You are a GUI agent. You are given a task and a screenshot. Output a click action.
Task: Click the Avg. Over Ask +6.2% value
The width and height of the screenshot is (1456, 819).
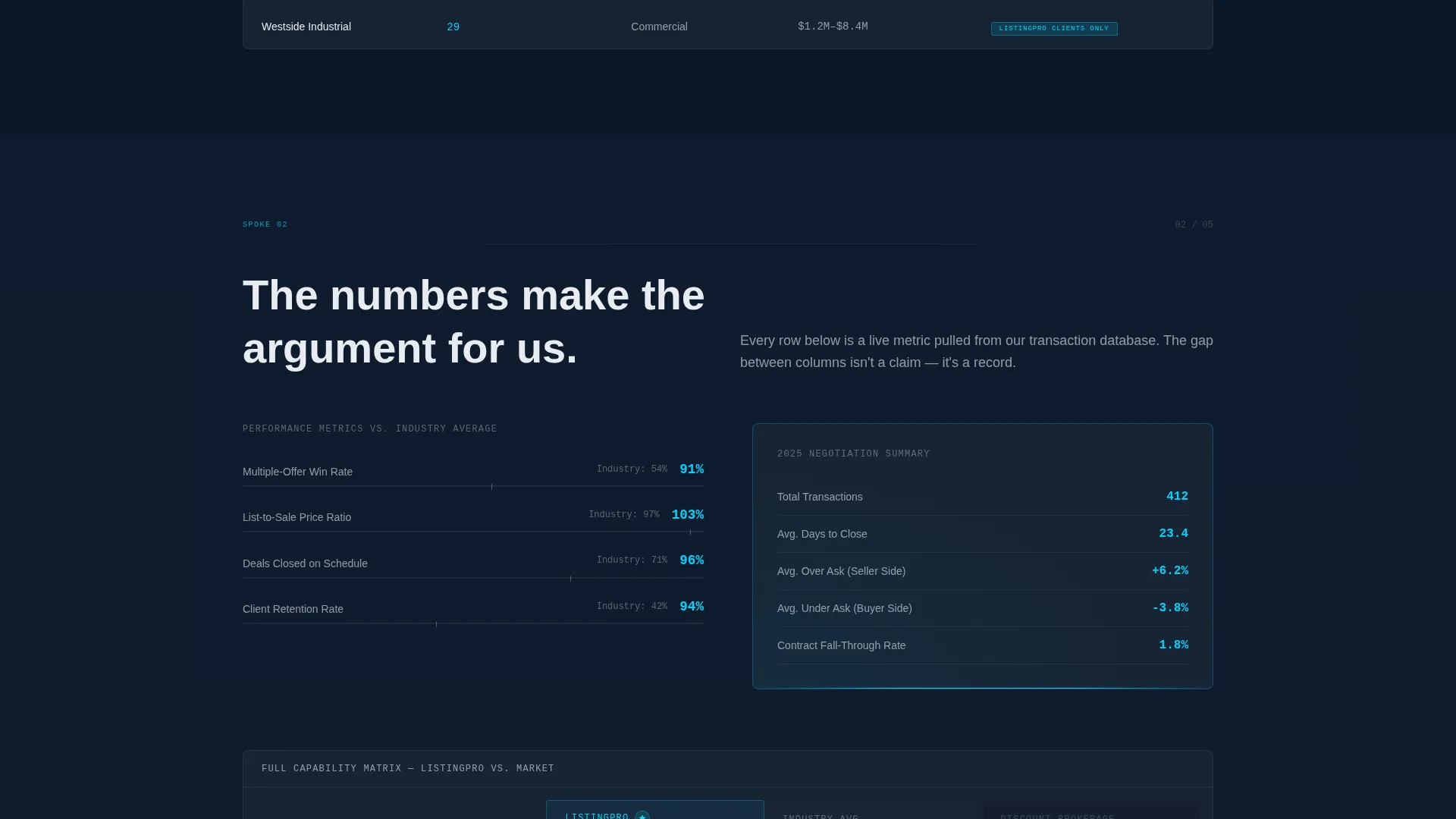[1169, 571]
